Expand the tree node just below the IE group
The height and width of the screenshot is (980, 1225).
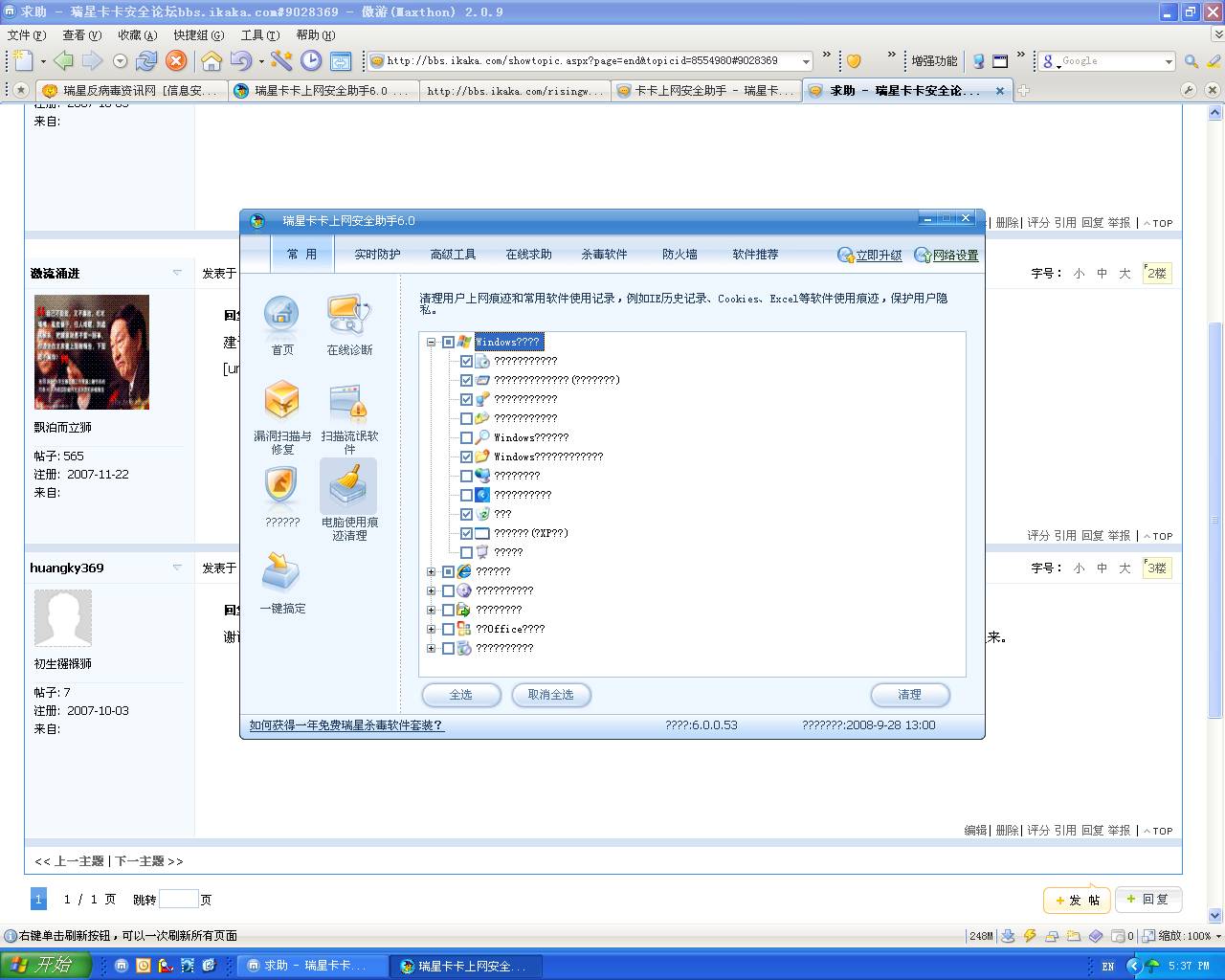(x=431, y=590)
